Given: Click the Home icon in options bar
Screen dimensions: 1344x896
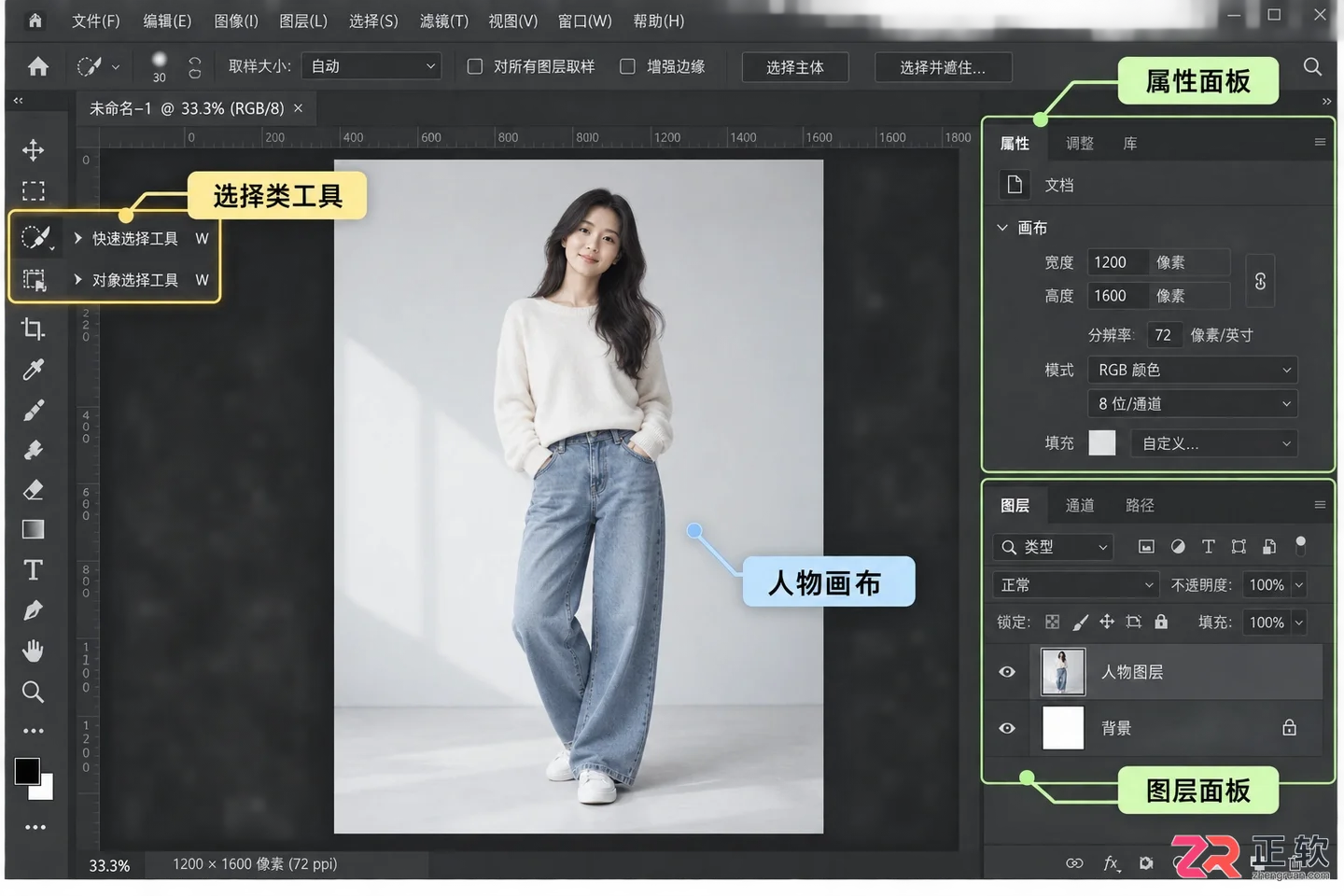Looking at the screenshot, I should pos(38,66).
